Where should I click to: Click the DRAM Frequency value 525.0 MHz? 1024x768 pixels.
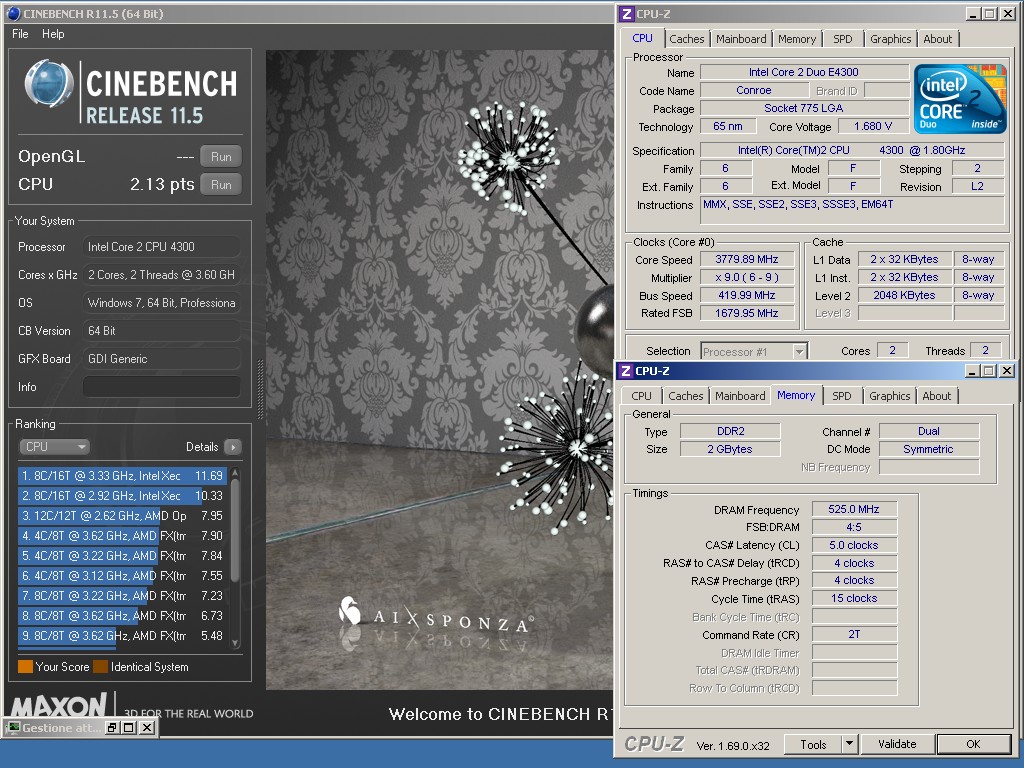click(x=854, y=509)
